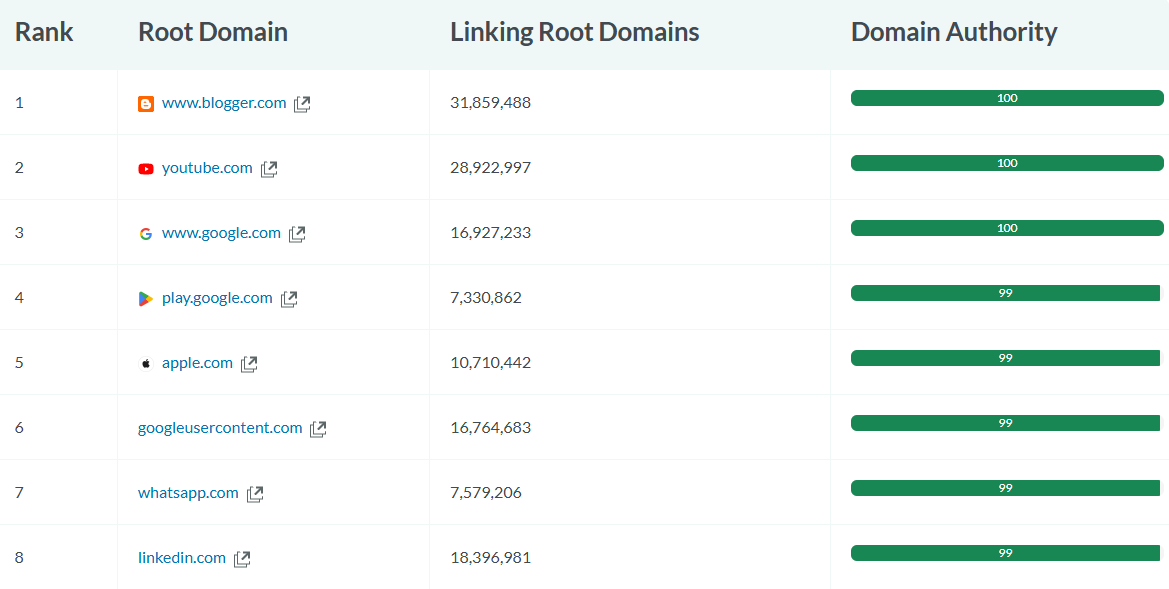Click the YouTube favicon icon
The height and width of the screenshot is (589, 1169).
click(x=146, y=168)
